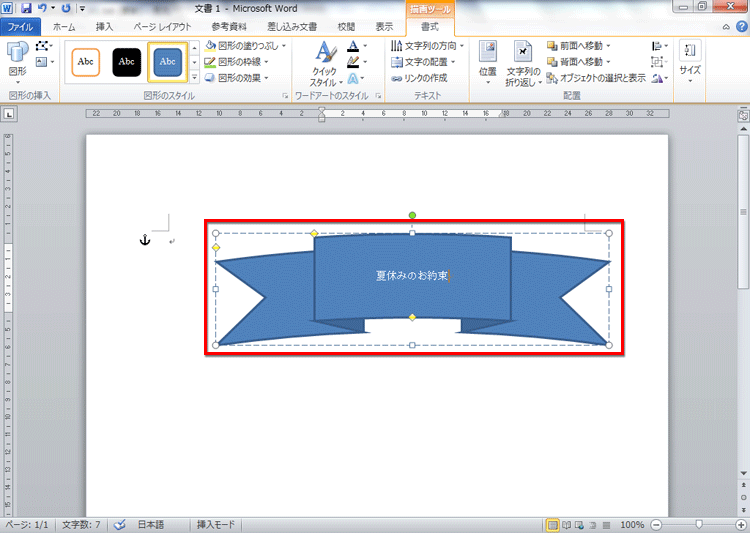Screen dimensions: 750x533
Task: Open the Quick Access Toolbar customize menu
Action: (x=83, y=8)
